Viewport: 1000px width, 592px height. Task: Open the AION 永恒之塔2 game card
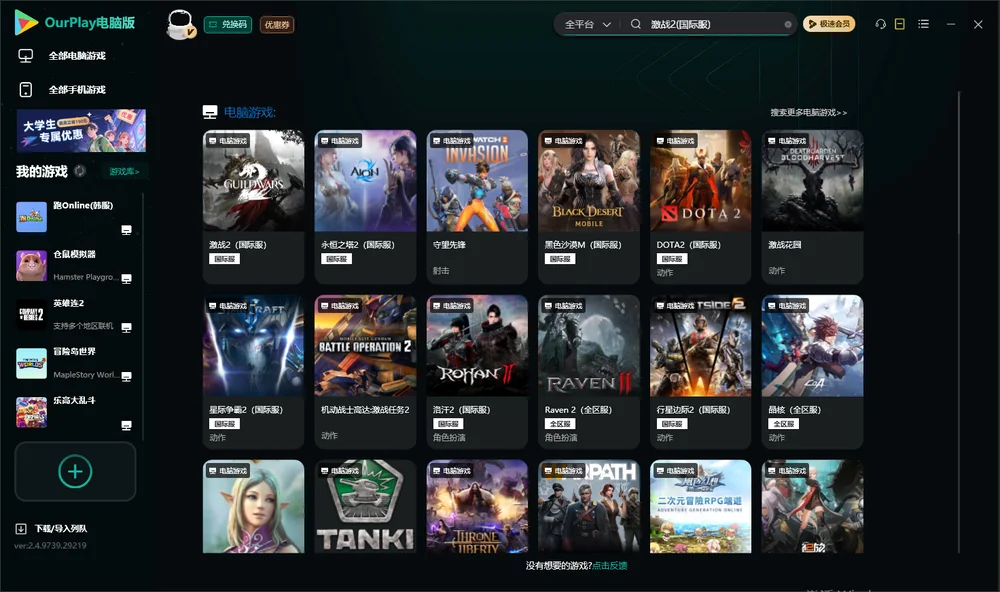(365, 207)
